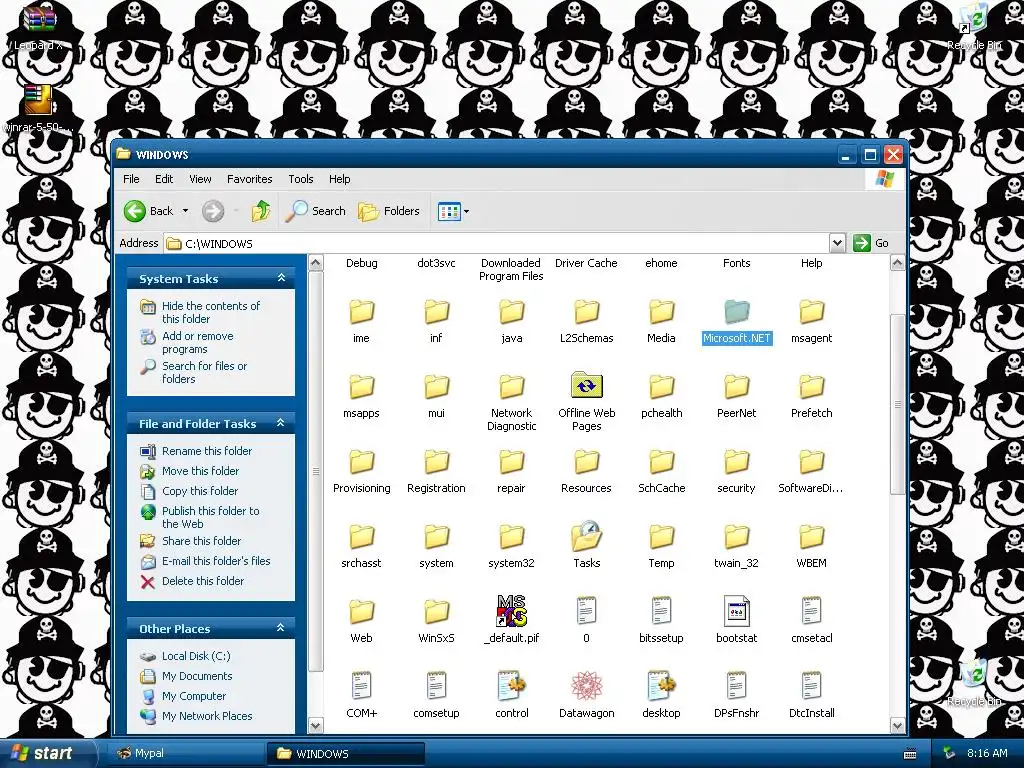
Task: Click Delete this folder
Action: pyautogui.click(x=202, y=581)
